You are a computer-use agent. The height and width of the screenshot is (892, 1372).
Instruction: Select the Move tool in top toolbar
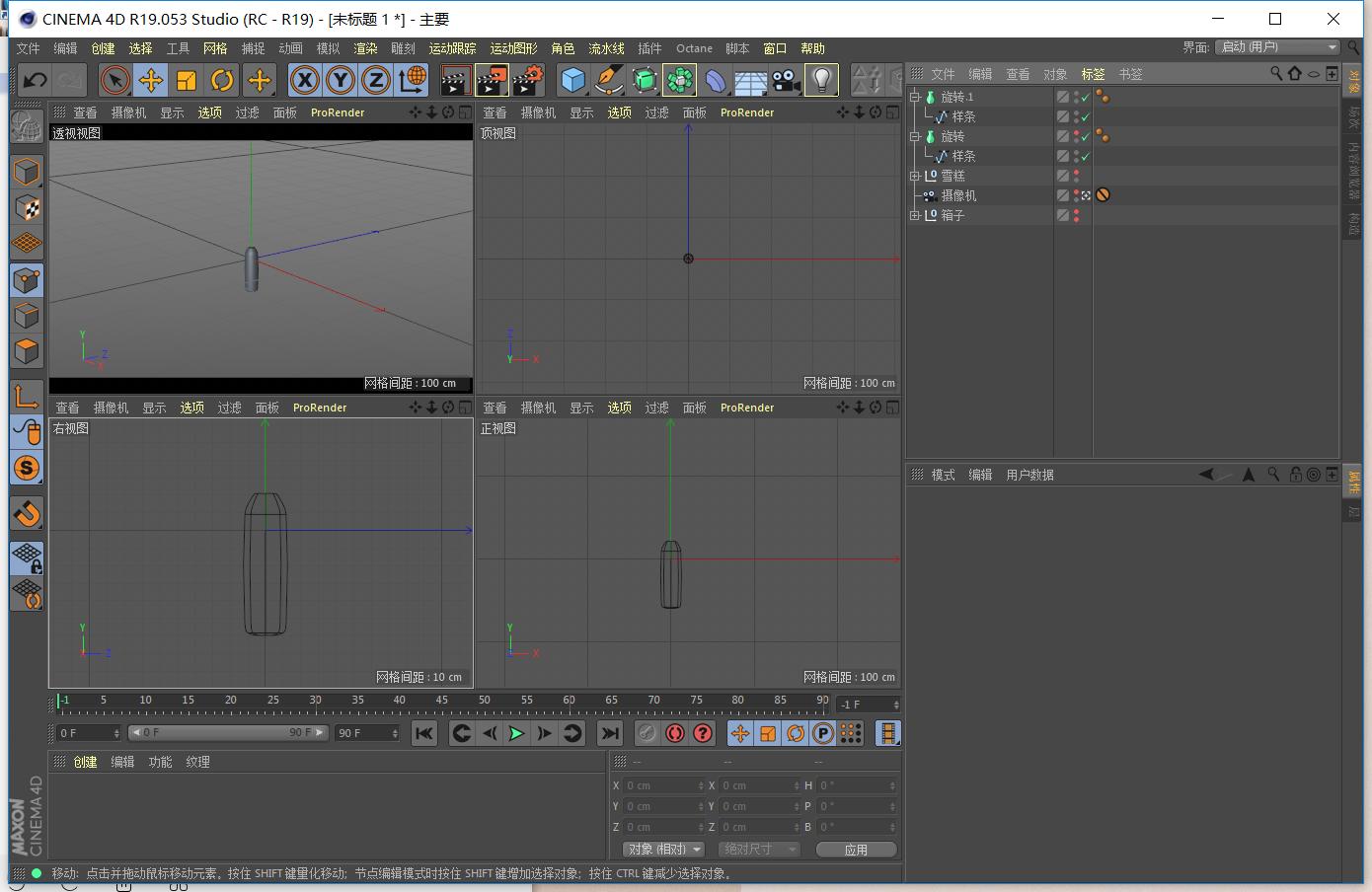pyautogui.click(x=151, y=80)
